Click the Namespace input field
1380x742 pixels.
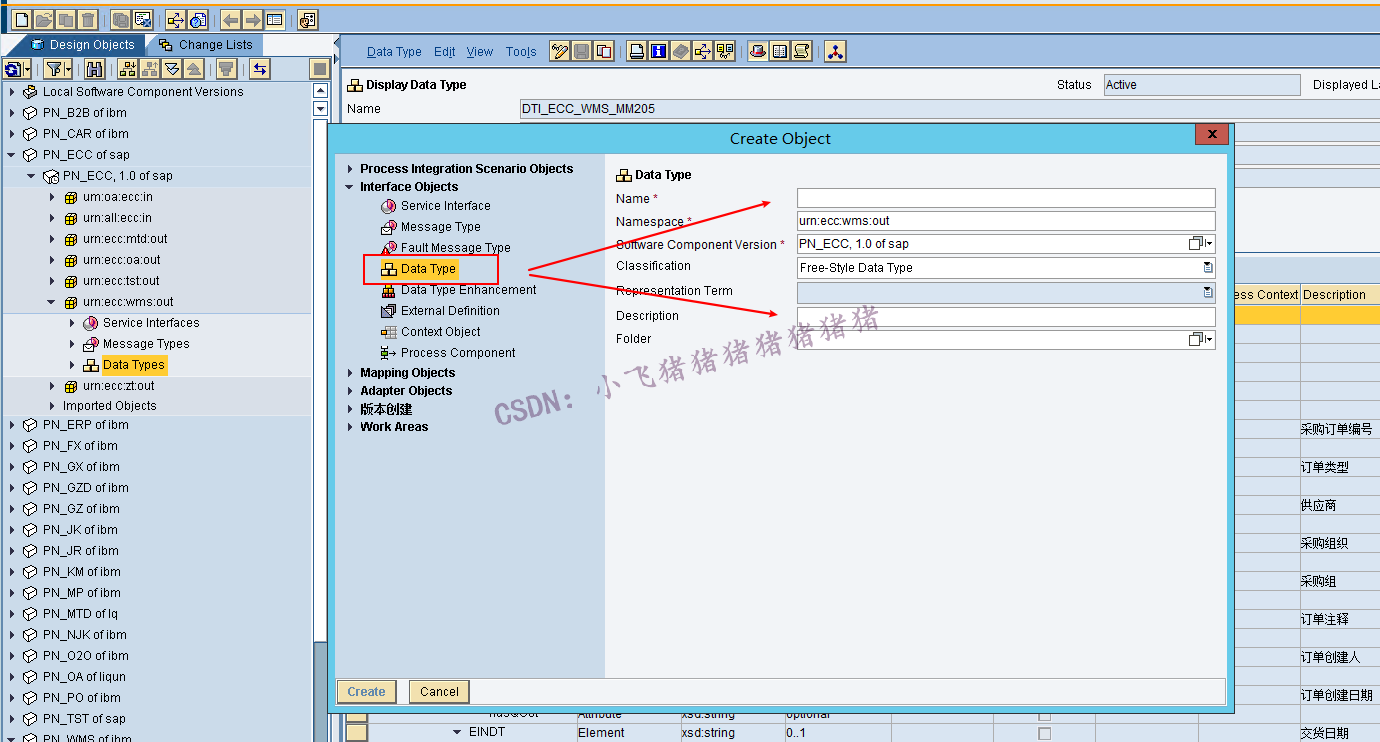[1006, 221]
